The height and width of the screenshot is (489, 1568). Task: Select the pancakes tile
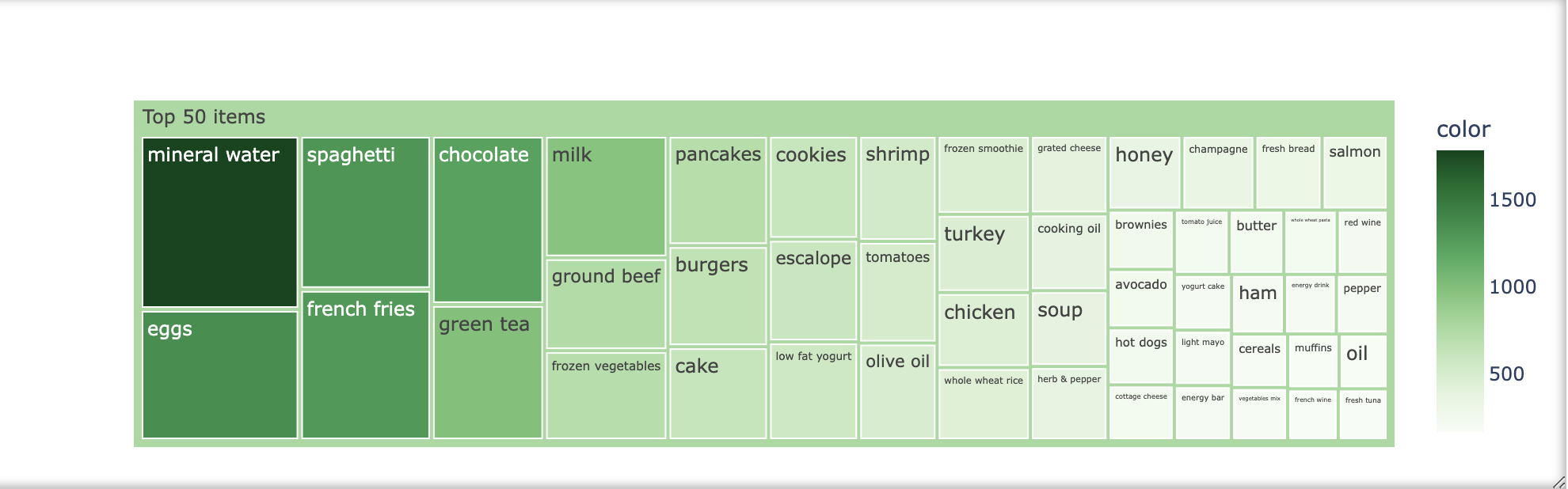tap(718, 190)
